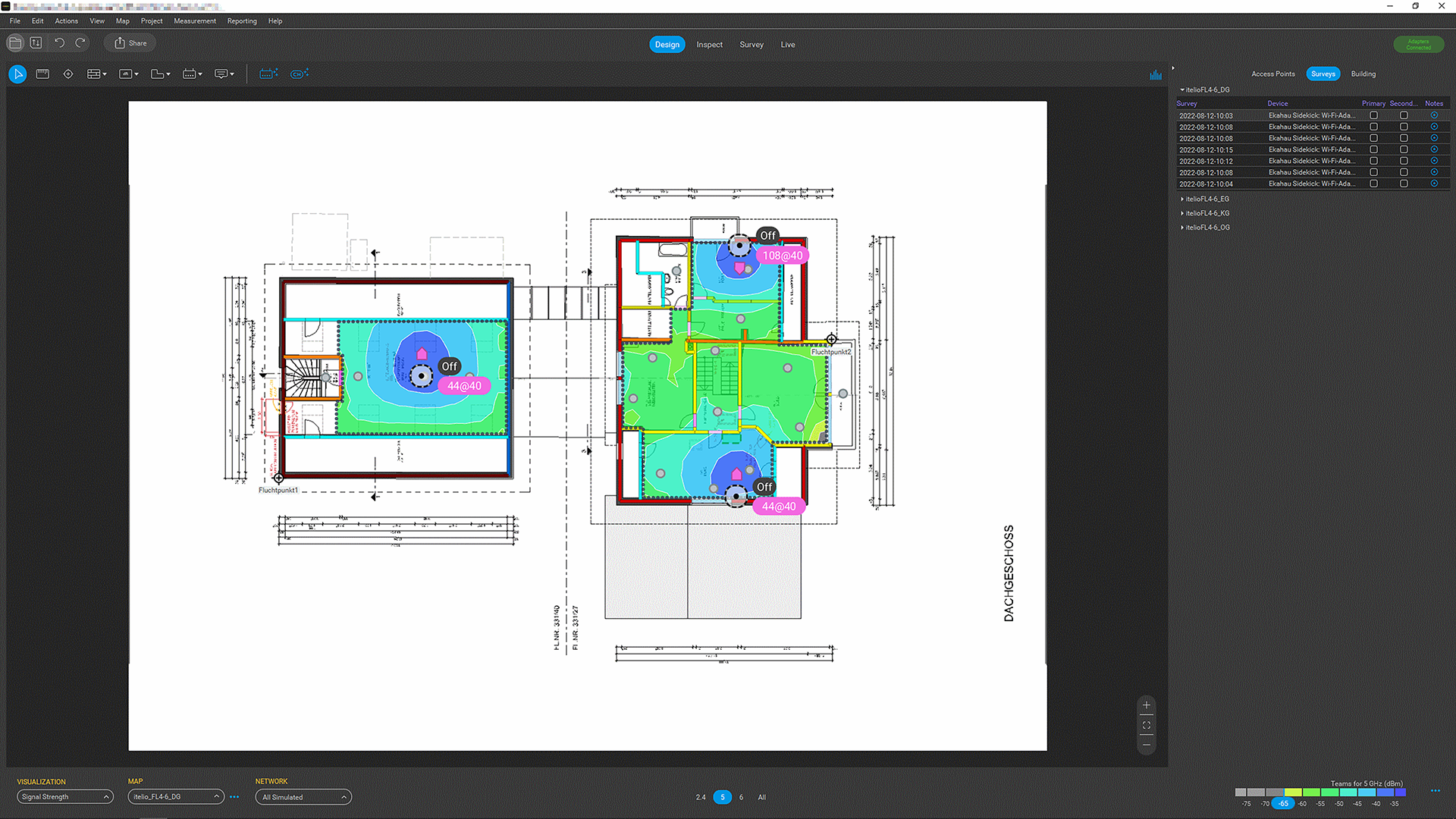Select the note comment tool
This screenshot has height=819, width=1456.
point(221,74)
